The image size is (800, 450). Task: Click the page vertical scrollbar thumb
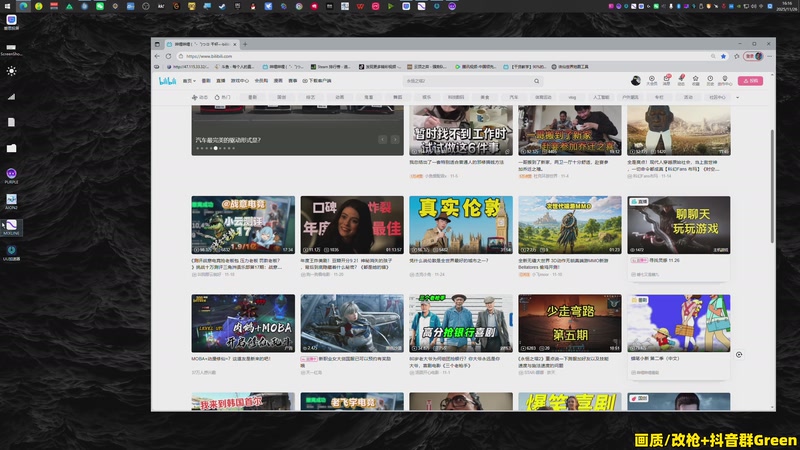coord(772,186)
